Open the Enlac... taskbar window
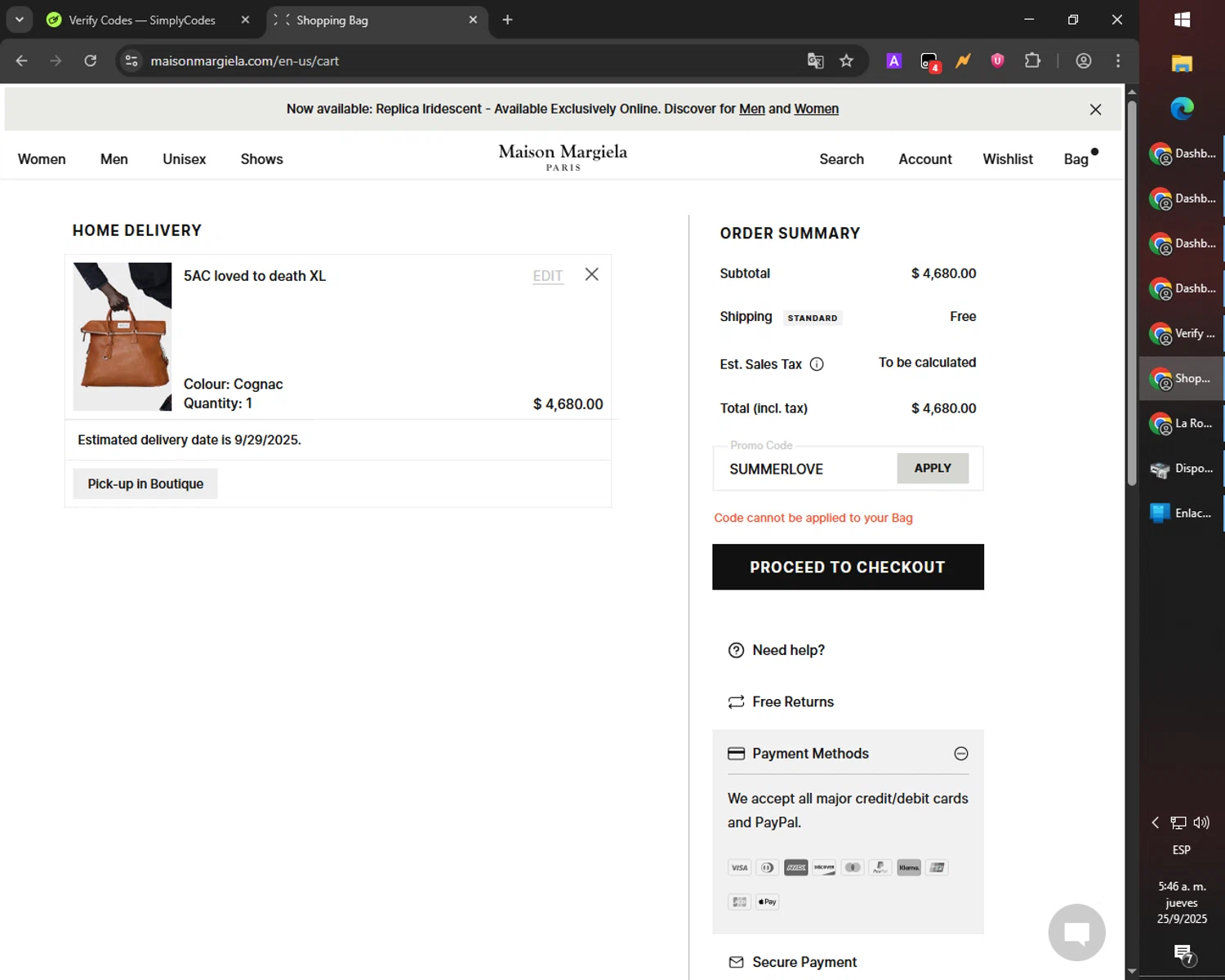 point(1182,514)
